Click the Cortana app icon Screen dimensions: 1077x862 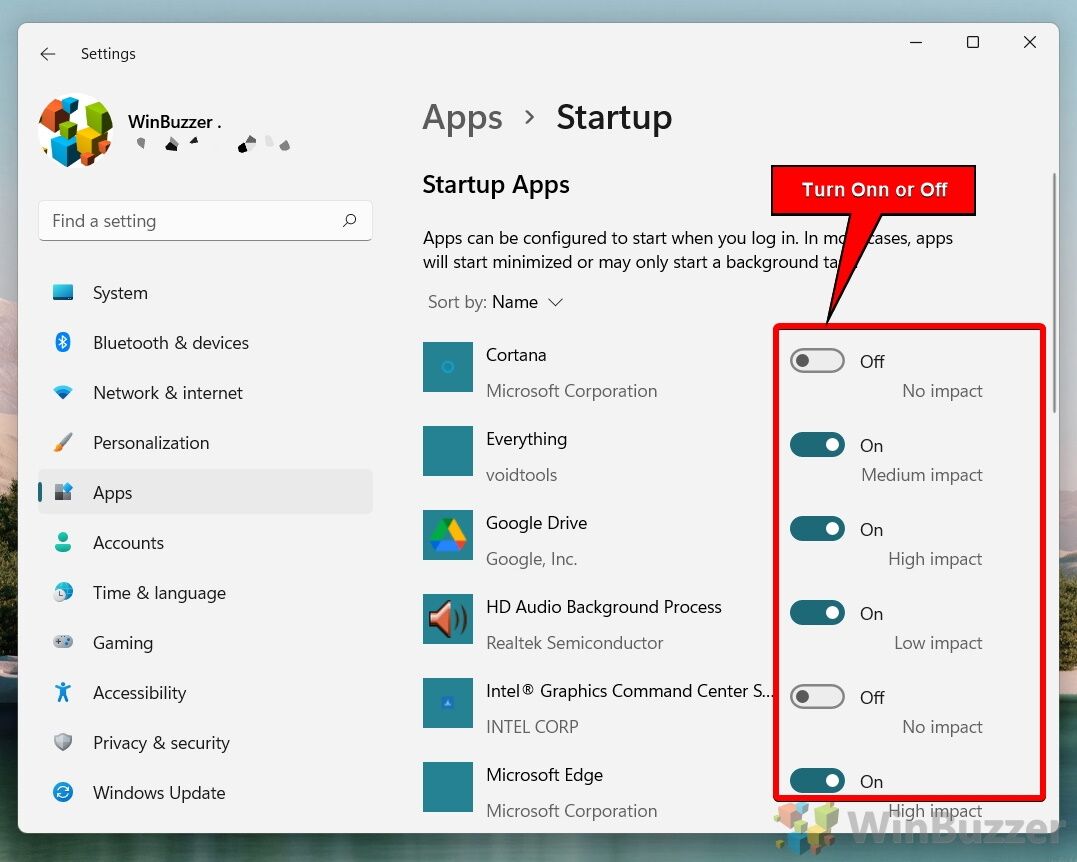(x=448, y=367)
